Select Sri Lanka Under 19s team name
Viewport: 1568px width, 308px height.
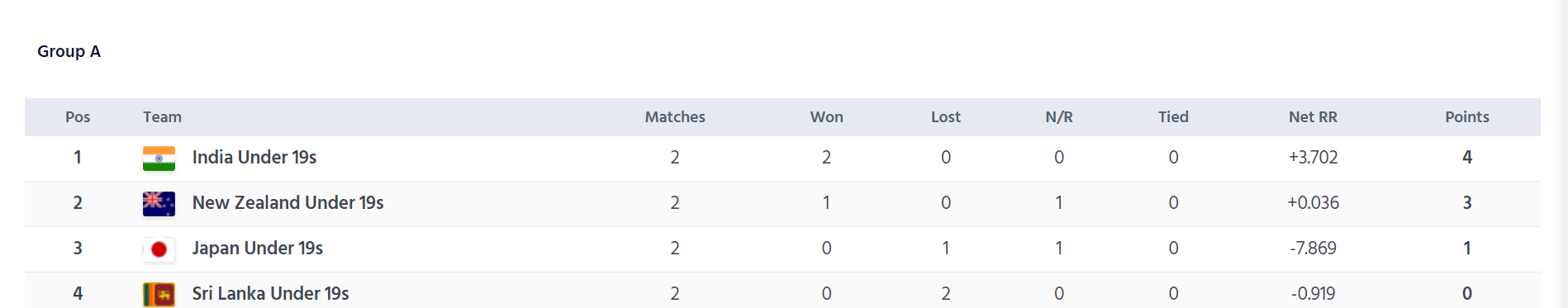pos(271,294)
